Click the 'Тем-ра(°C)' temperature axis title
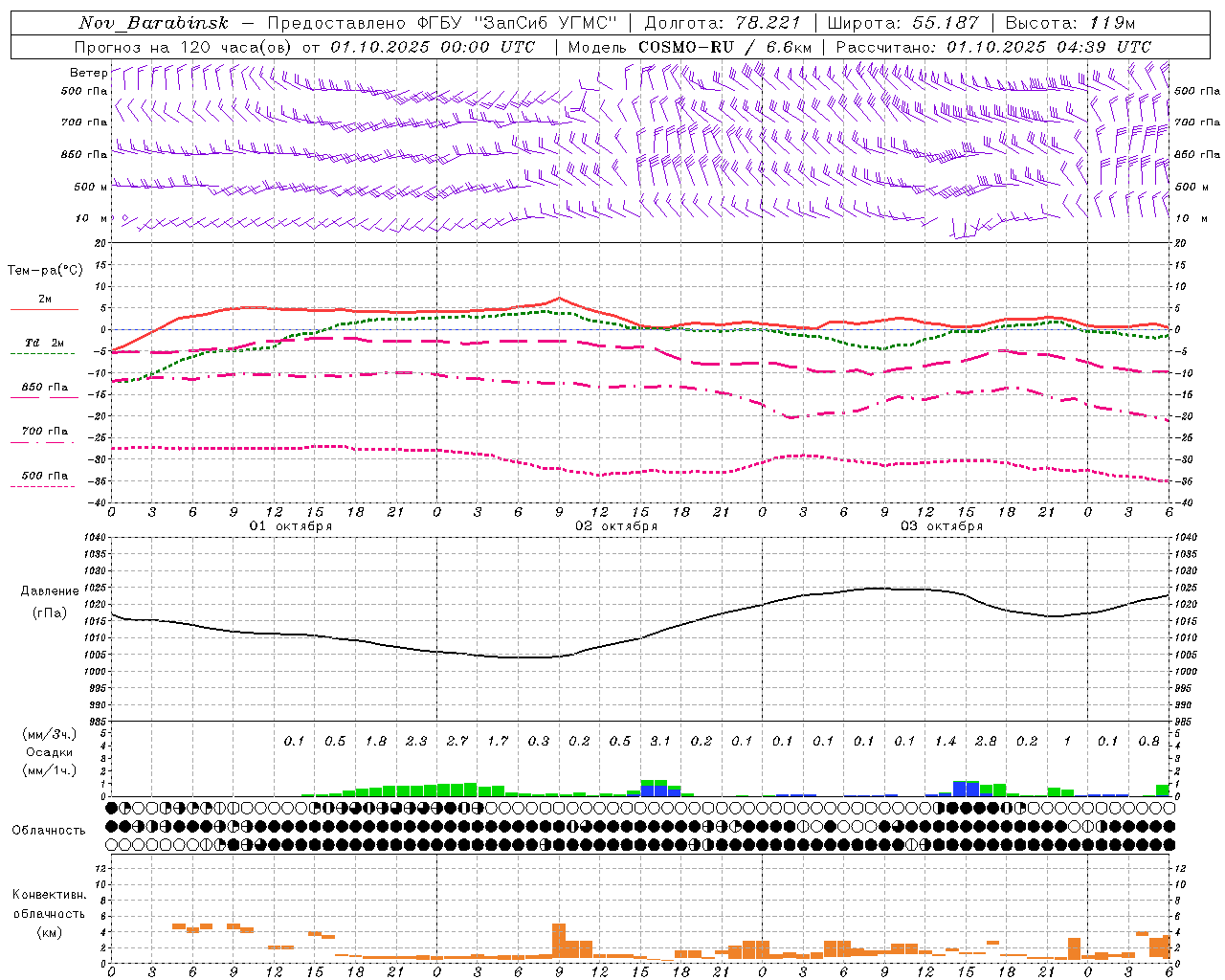Image resolution: width=1225 pixels, height=980 pixels. tap(45, 271)
